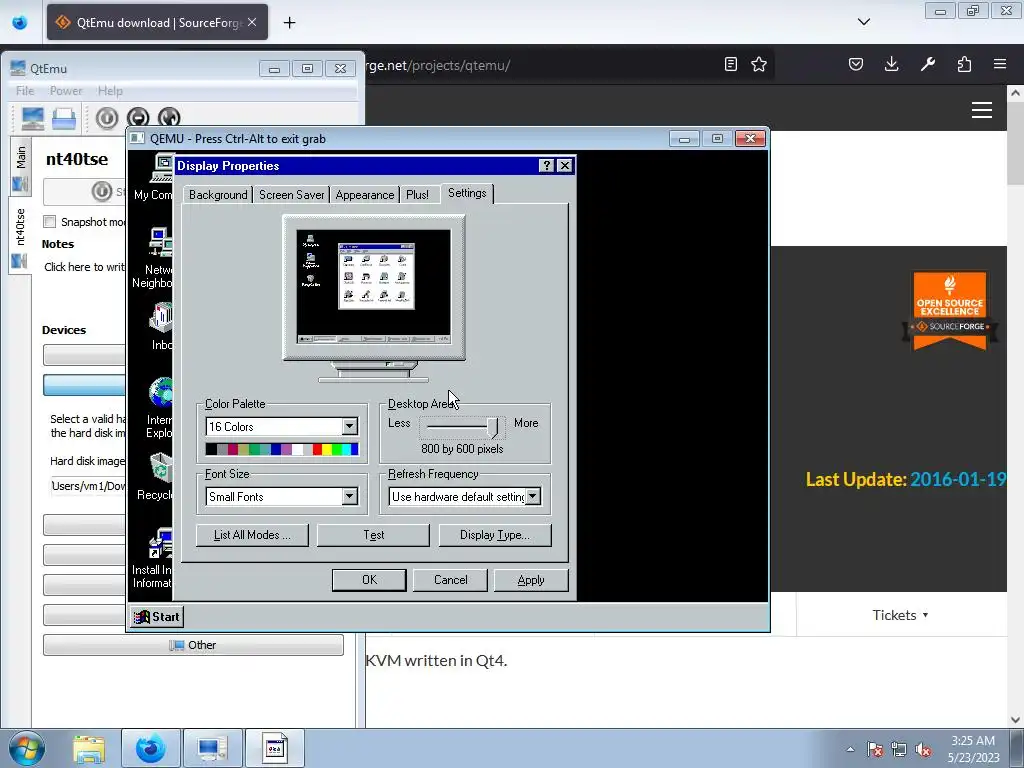Open the Power menu in QtEmu
Viewport: 1024px width, 768px height.
point(66,91)
